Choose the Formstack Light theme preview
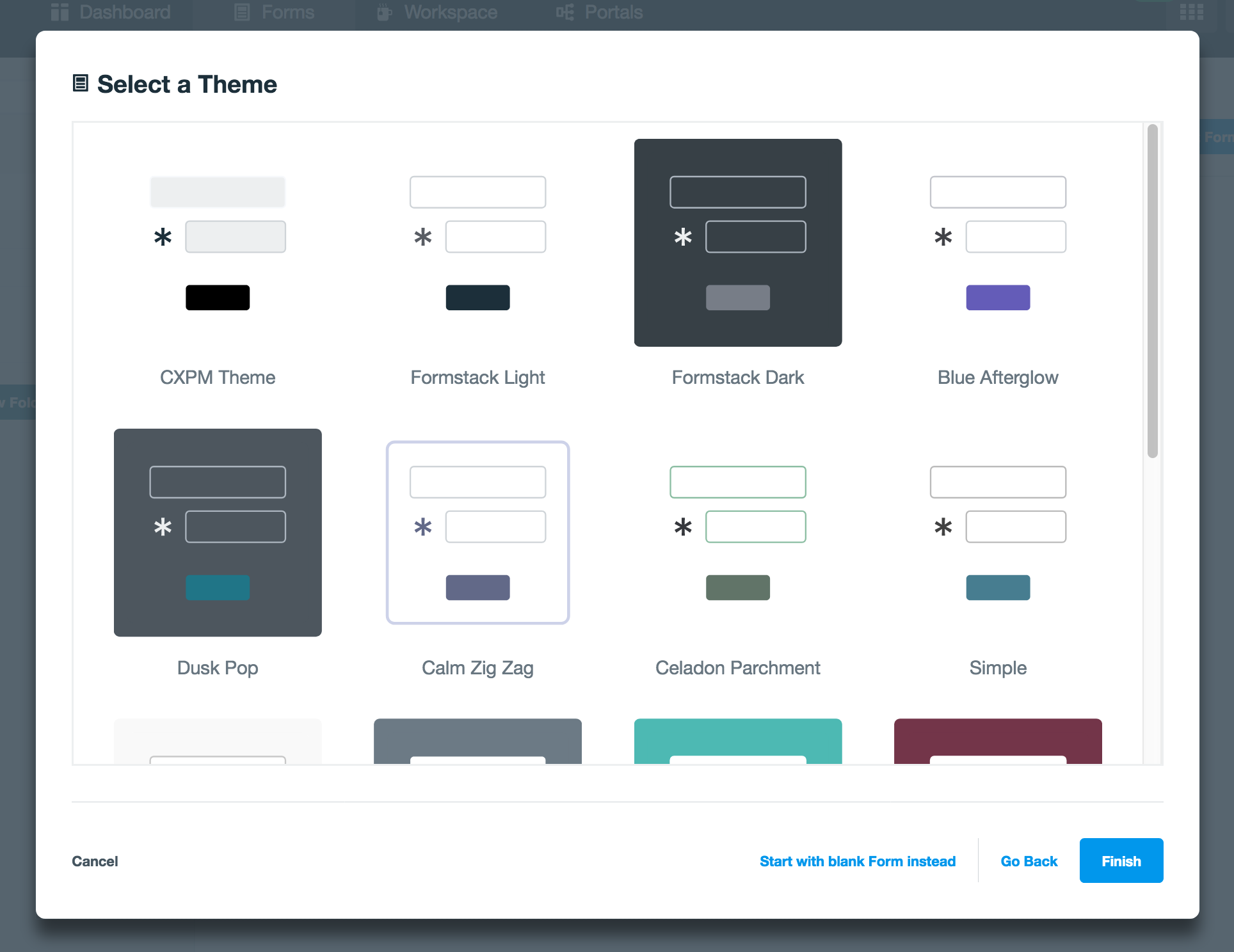The height and width of the screenshot is (952, 1234). pyautogui.click(x=477, y=243)
